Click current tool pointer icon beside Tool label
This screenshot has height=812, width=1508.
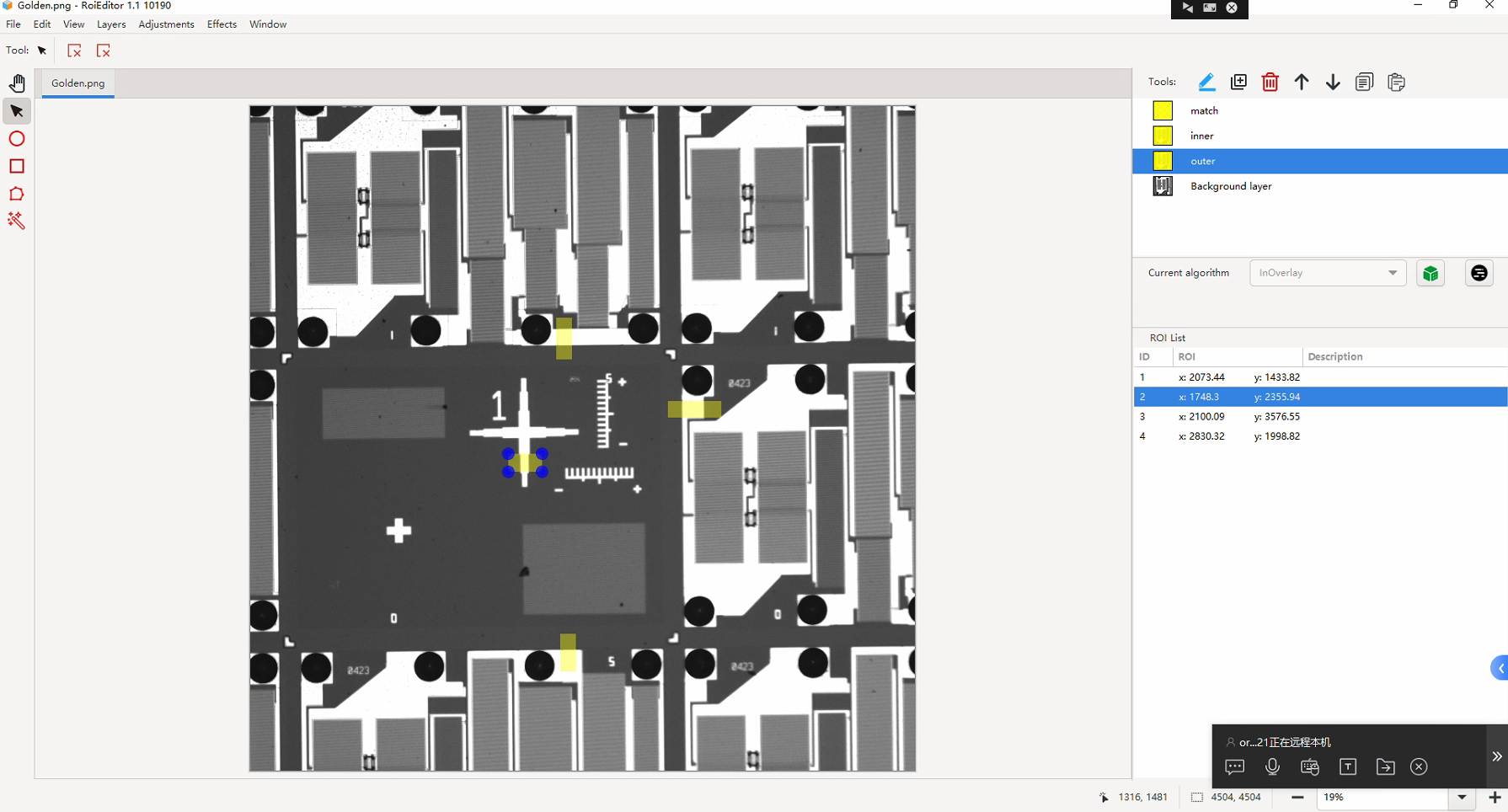[42, 51]
